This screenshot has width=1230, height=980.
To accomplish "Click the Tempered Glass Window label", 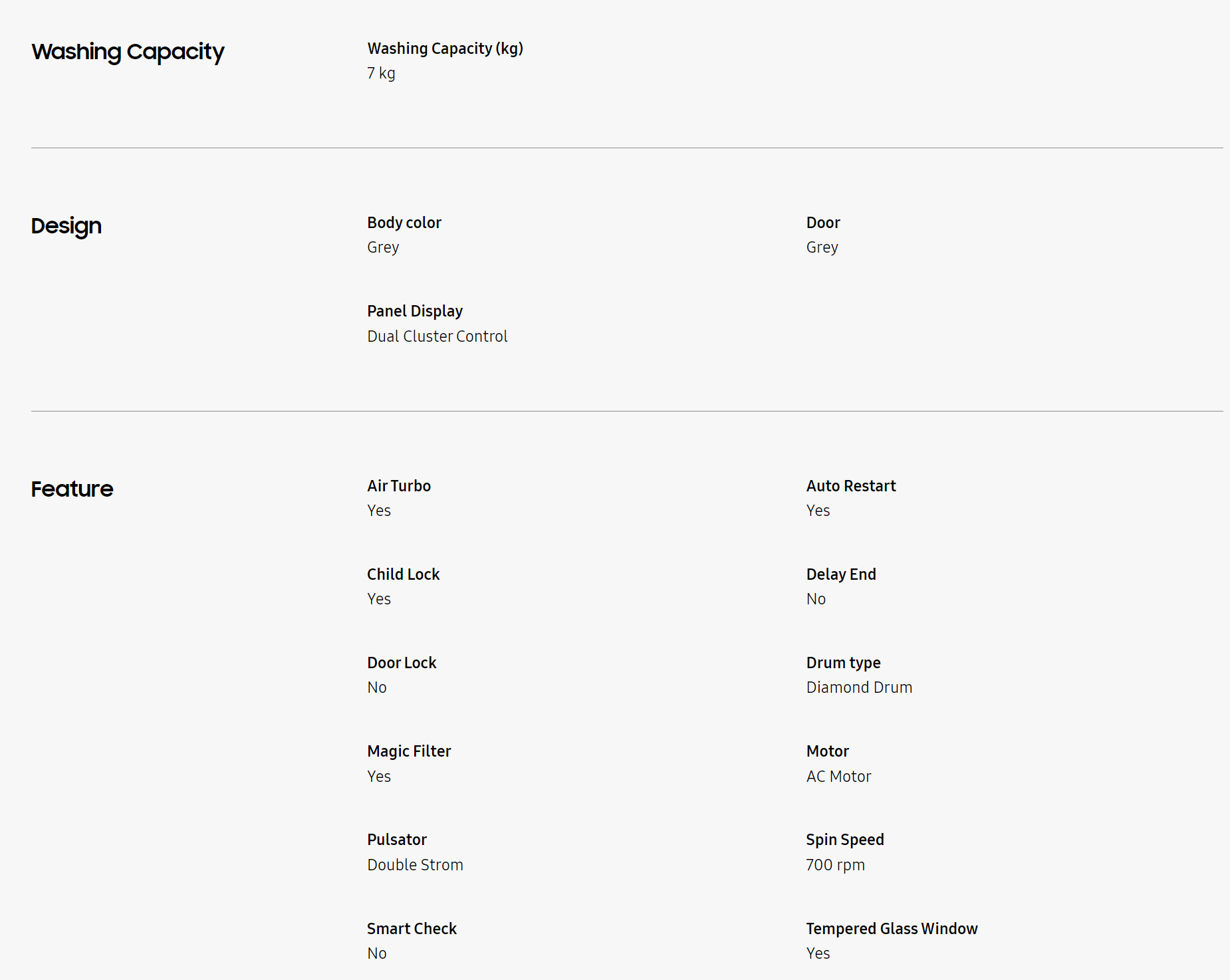I will [892, 929].
